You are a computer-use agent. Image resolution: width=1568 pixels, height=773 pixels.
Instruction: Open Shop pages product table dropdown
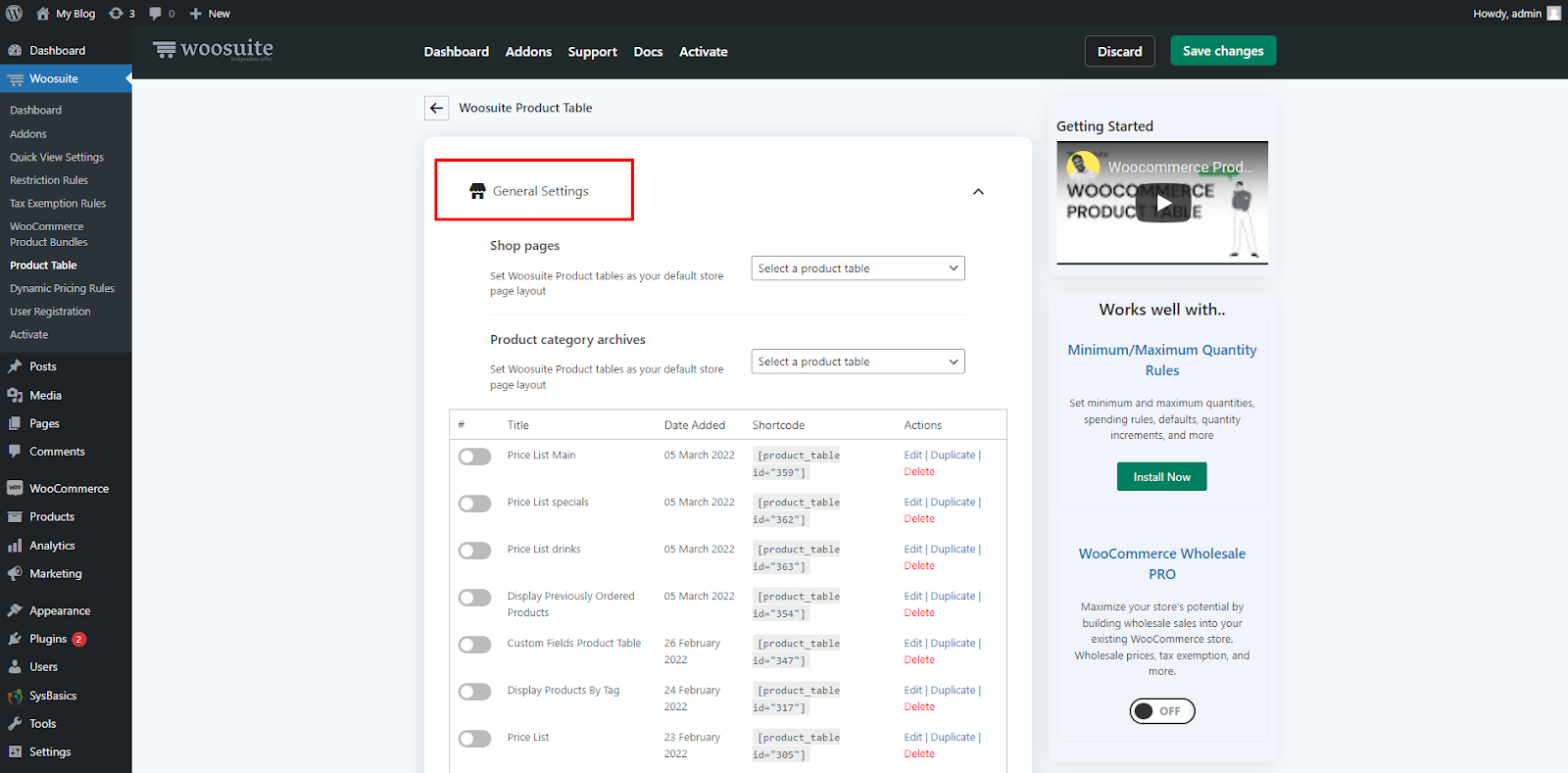(x=858, y=268)
